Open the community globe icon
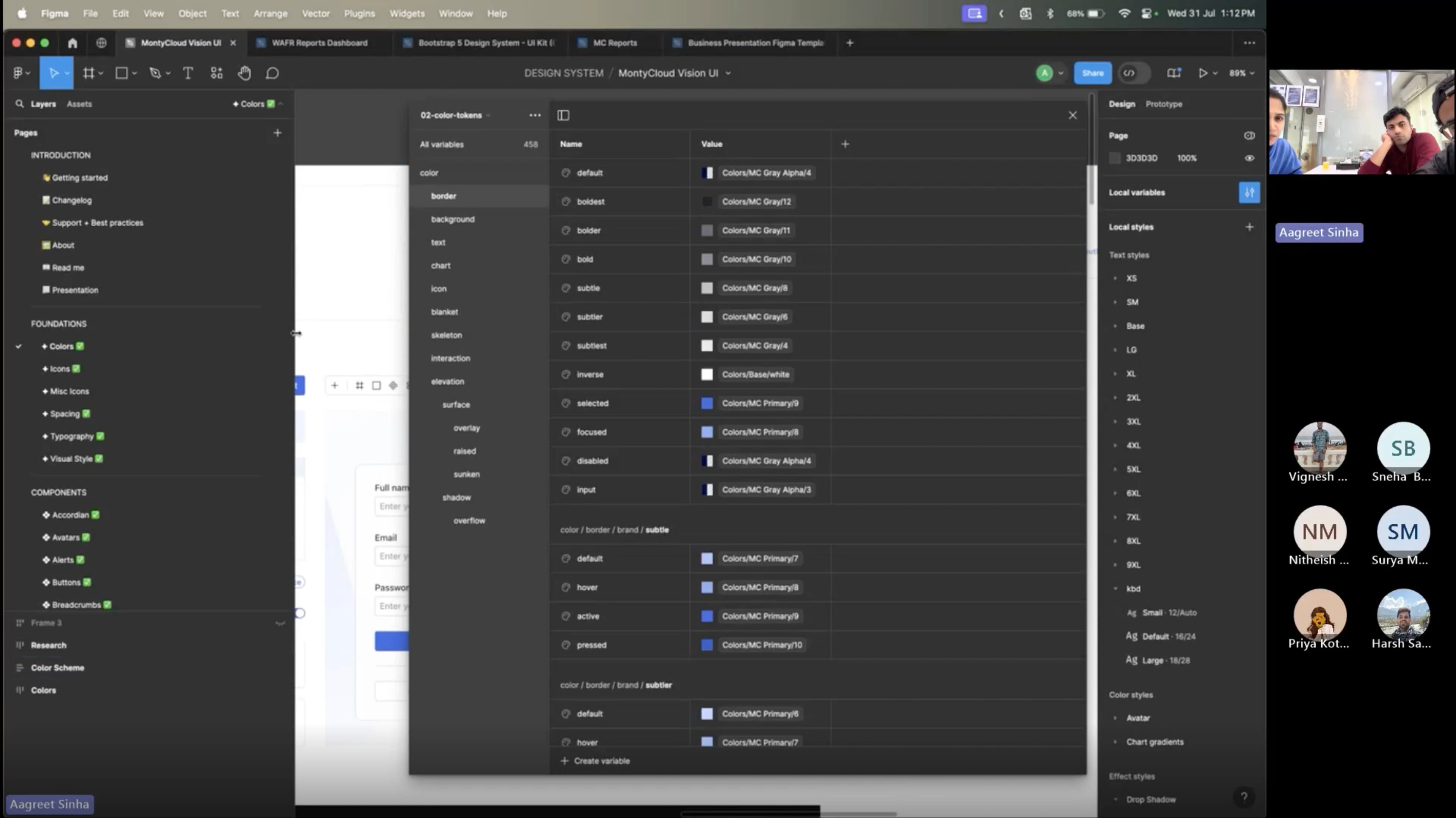1456x818 pixels. (101, 43)
